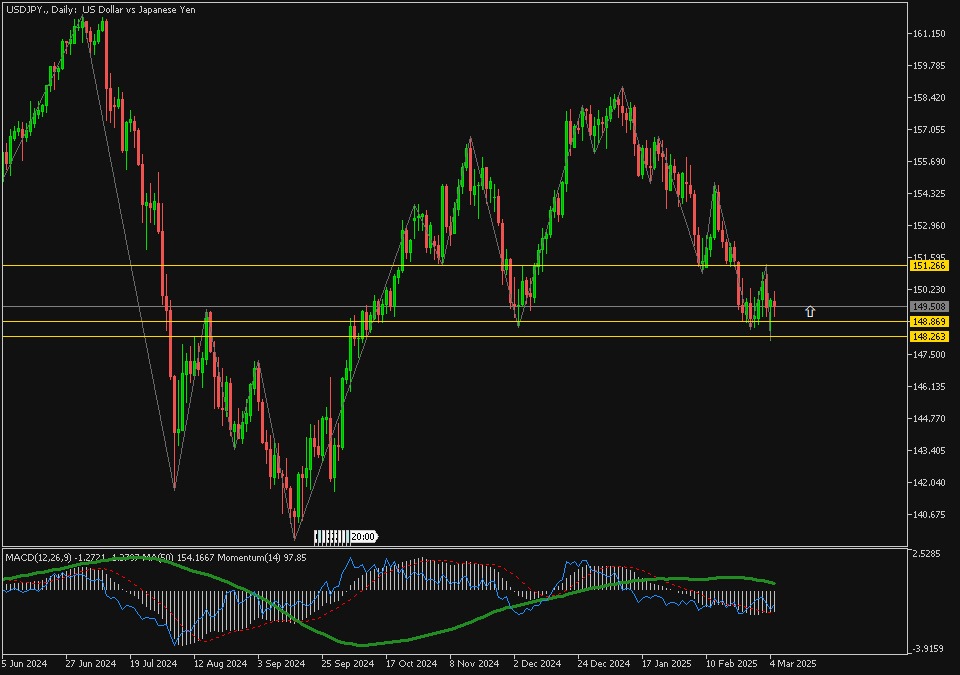The width and height of the screenshot is (960, 675).
Task: Select the up arrow object on chart
Action: pyautogui.click(x=810, y=312)
